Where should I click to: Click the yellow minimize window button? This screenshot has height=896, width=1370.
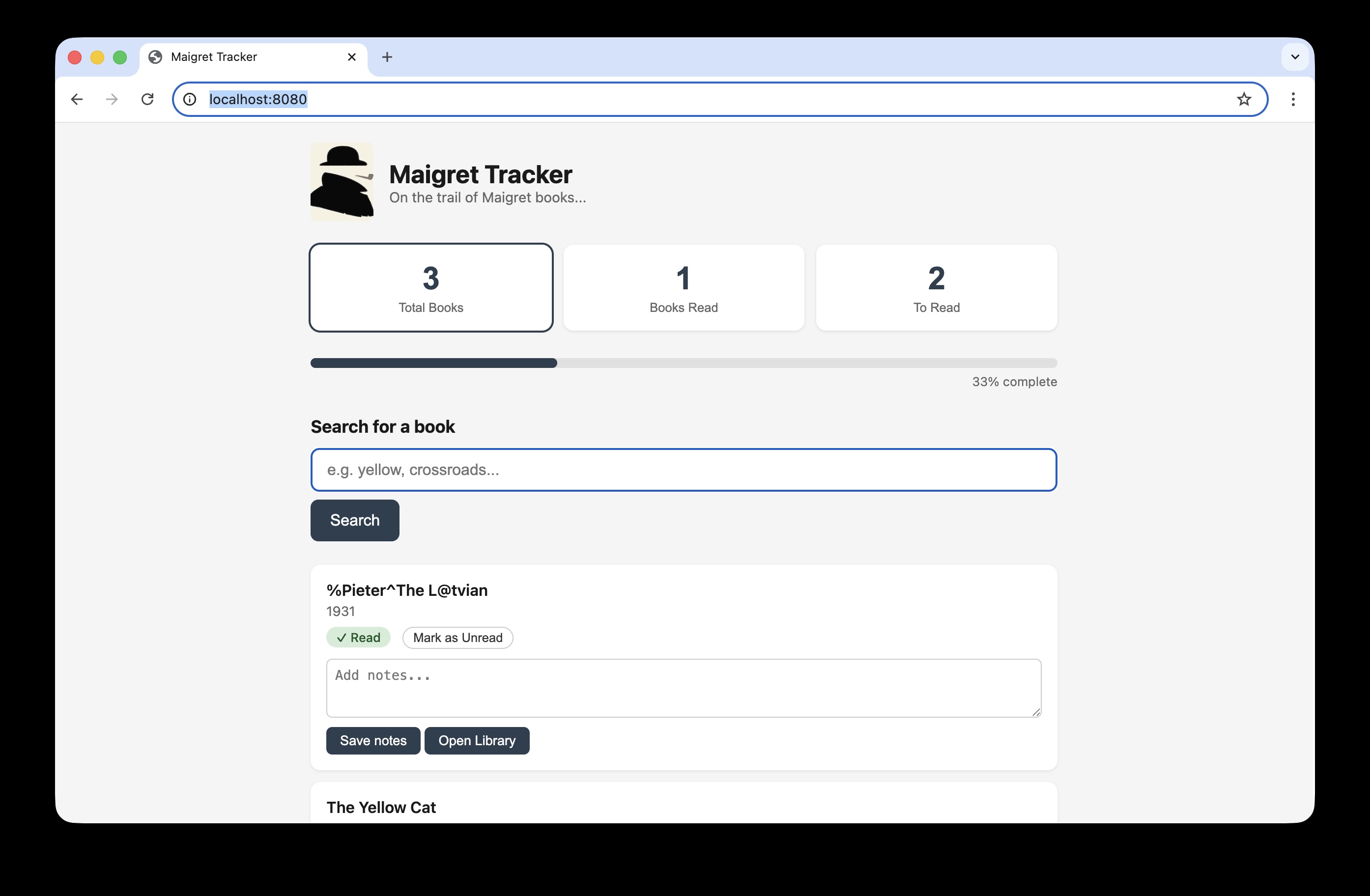pyautogui.click(x=97, y=57)
